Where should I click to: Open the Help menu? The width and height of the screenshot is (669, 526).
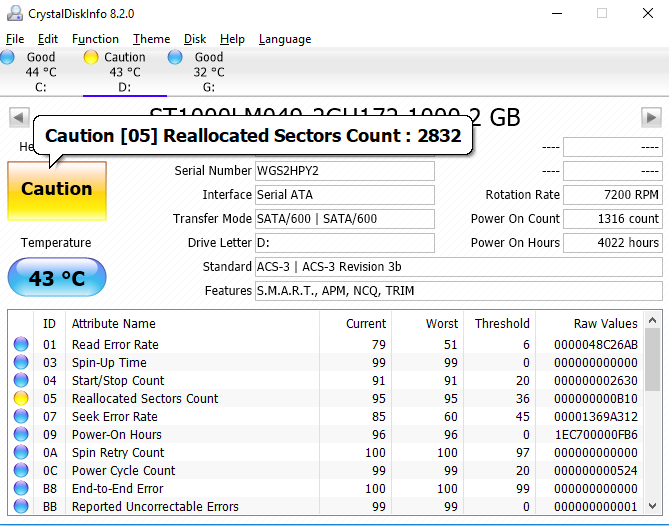click(232, 39)
